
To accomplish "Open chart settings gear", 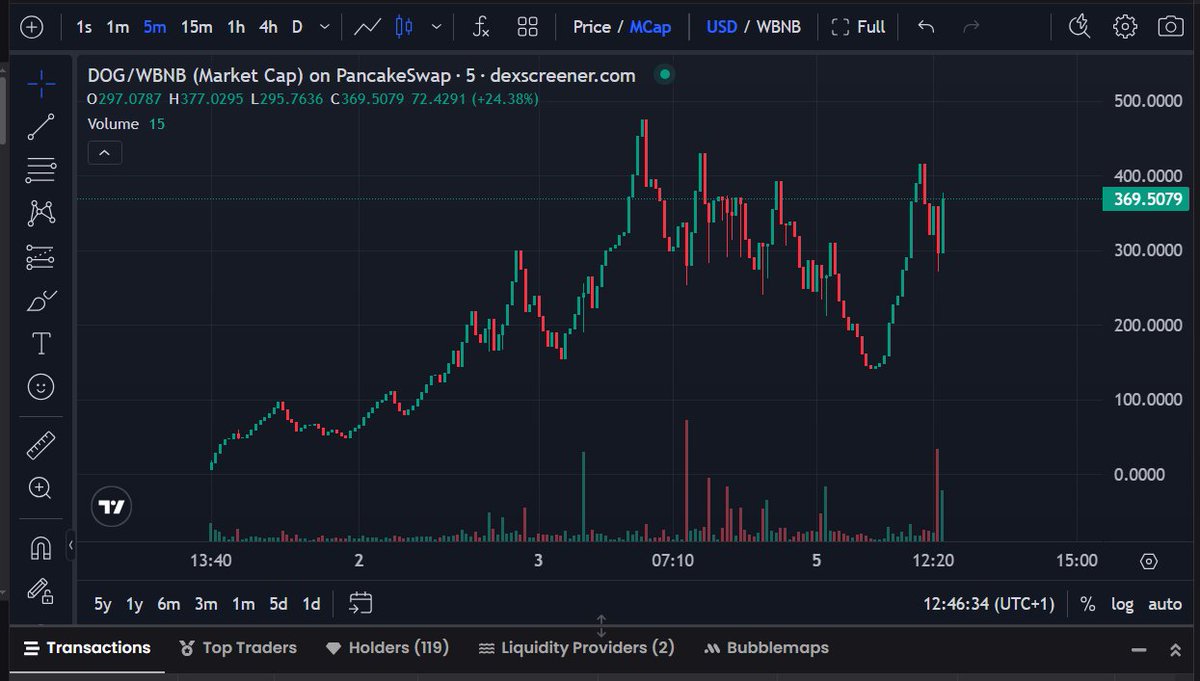I will pyautogui.click(x=1125, y=27).
